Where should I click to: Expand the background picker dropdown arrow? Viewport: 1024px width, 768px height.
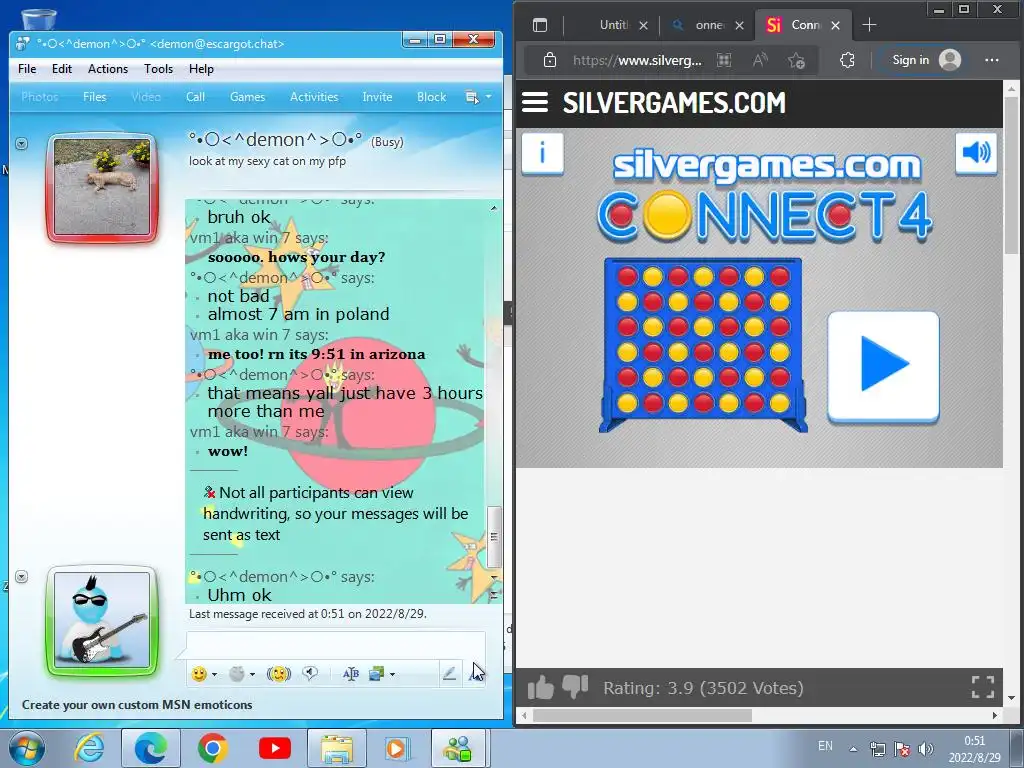[x=392, y=675]
